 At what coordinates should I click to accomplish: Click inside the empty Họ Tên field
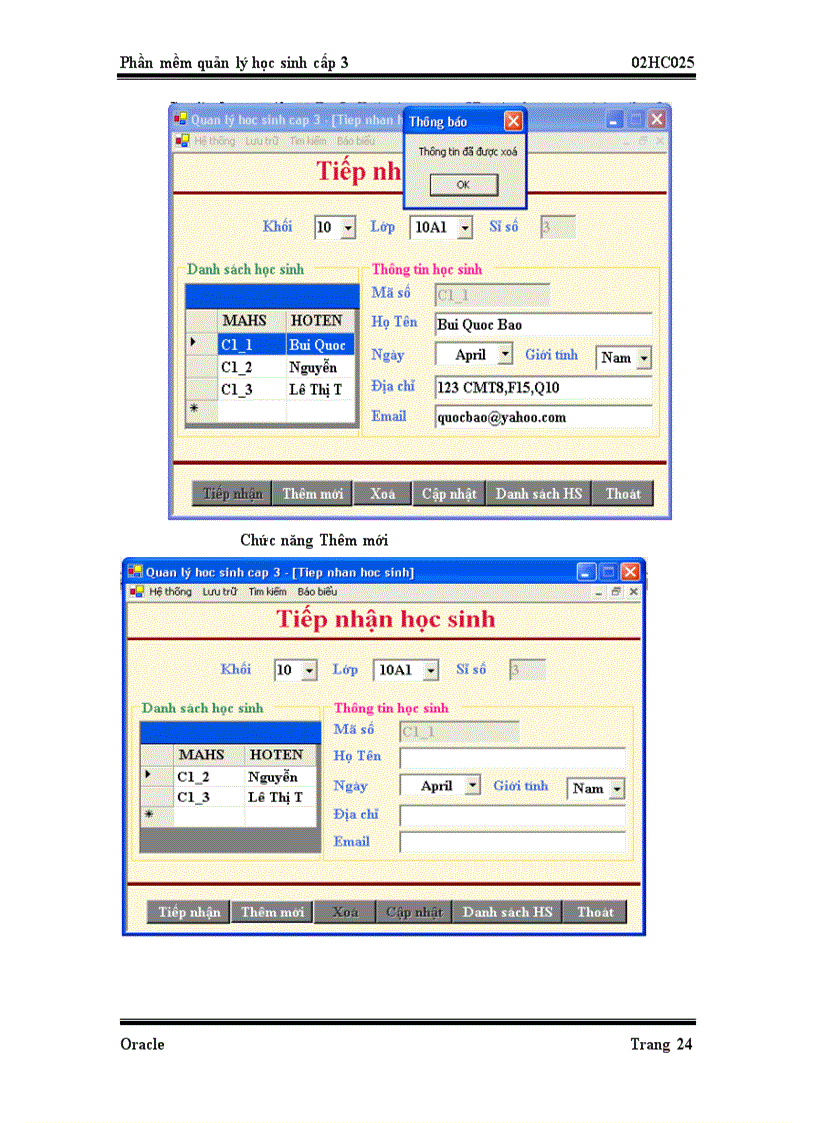512,756
